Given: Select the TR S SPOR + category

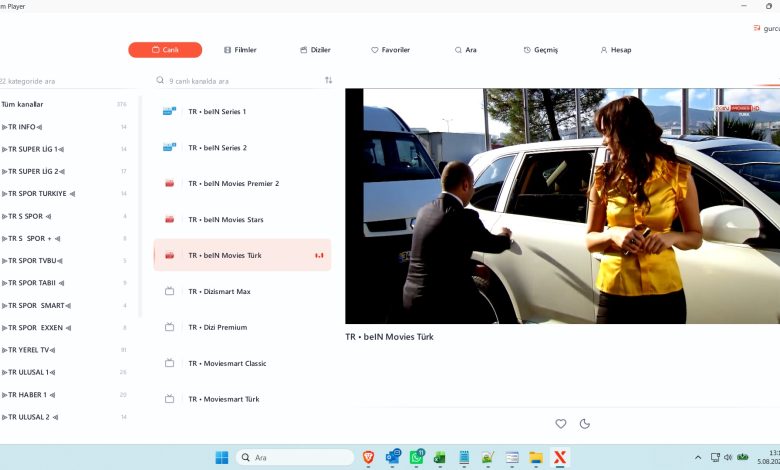Looking at the screenshot, I should click(65, 239).
